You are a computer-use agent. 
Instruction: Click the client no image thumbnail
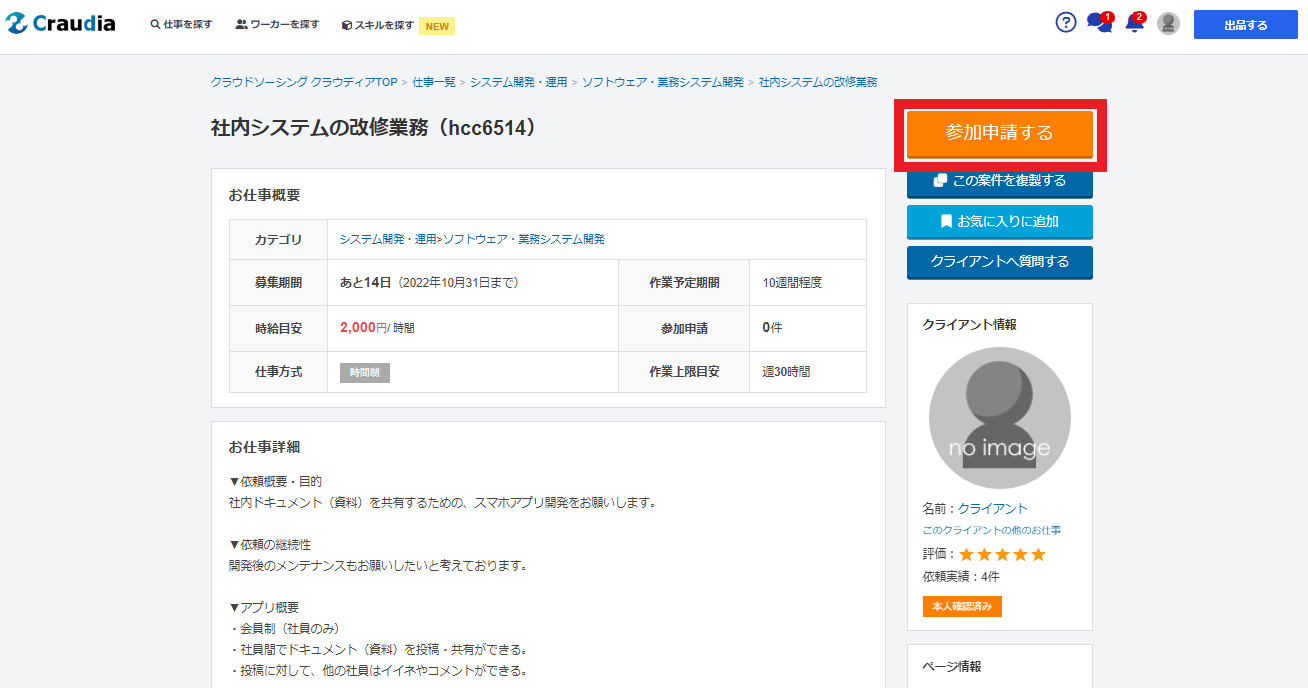tap(999, 418)
